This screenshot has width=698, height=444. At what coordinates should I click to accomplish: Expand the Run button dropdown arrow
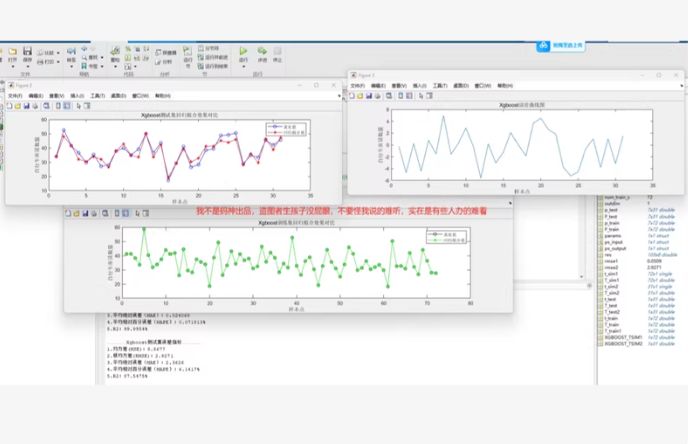click(243, 67)
